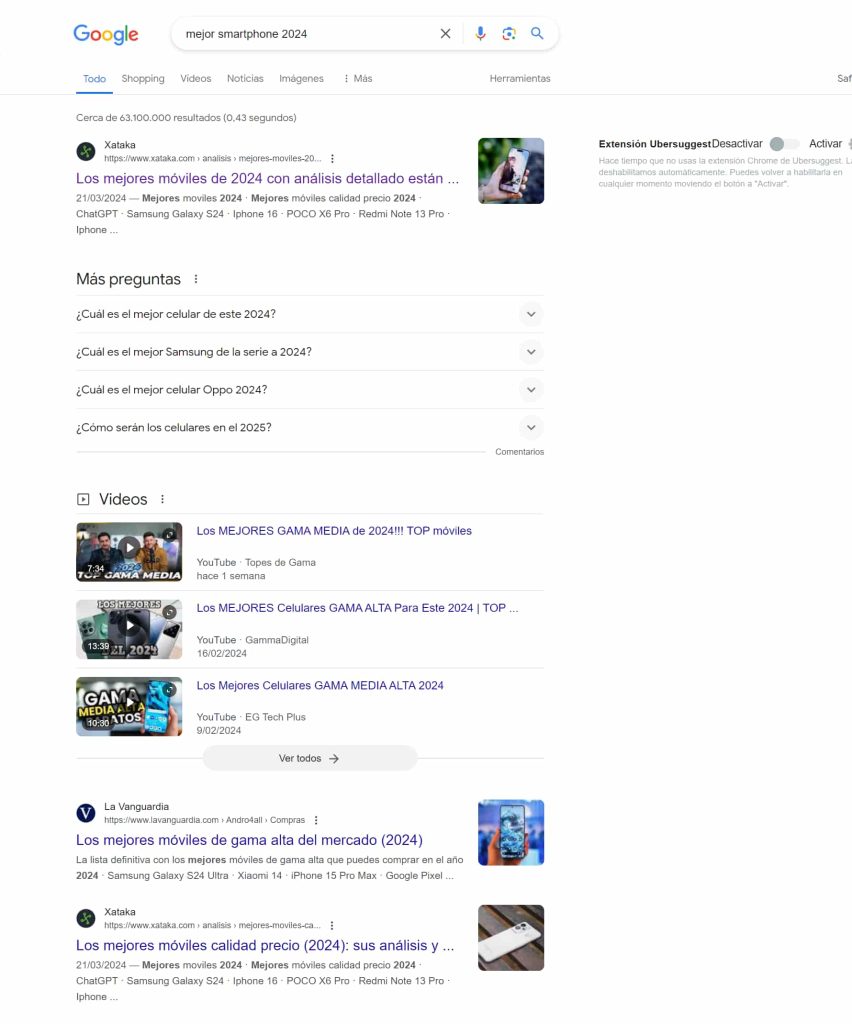The height and width of the screenshot is (1024, 852).
Task: Click the 'Ver todos' videos button
Action: coord(309,758)
